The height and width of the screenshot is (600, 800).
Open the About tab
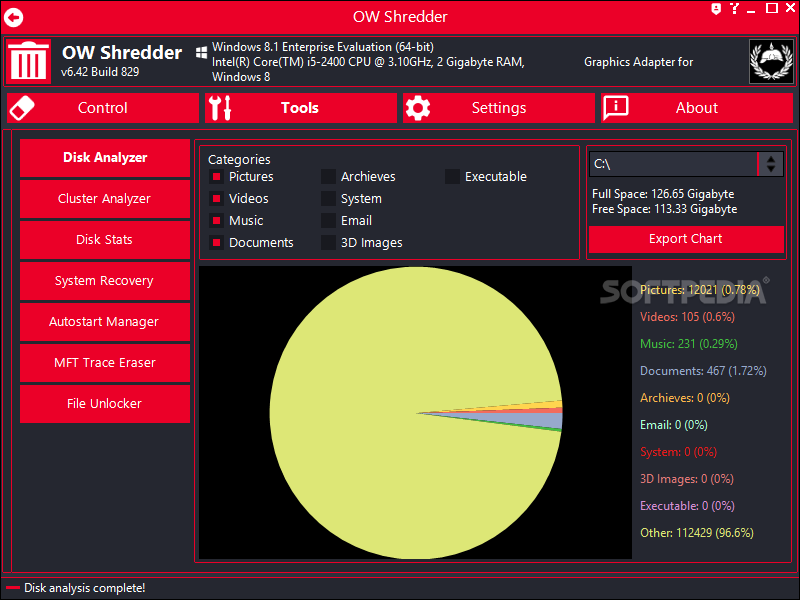[x=696, y=108]
